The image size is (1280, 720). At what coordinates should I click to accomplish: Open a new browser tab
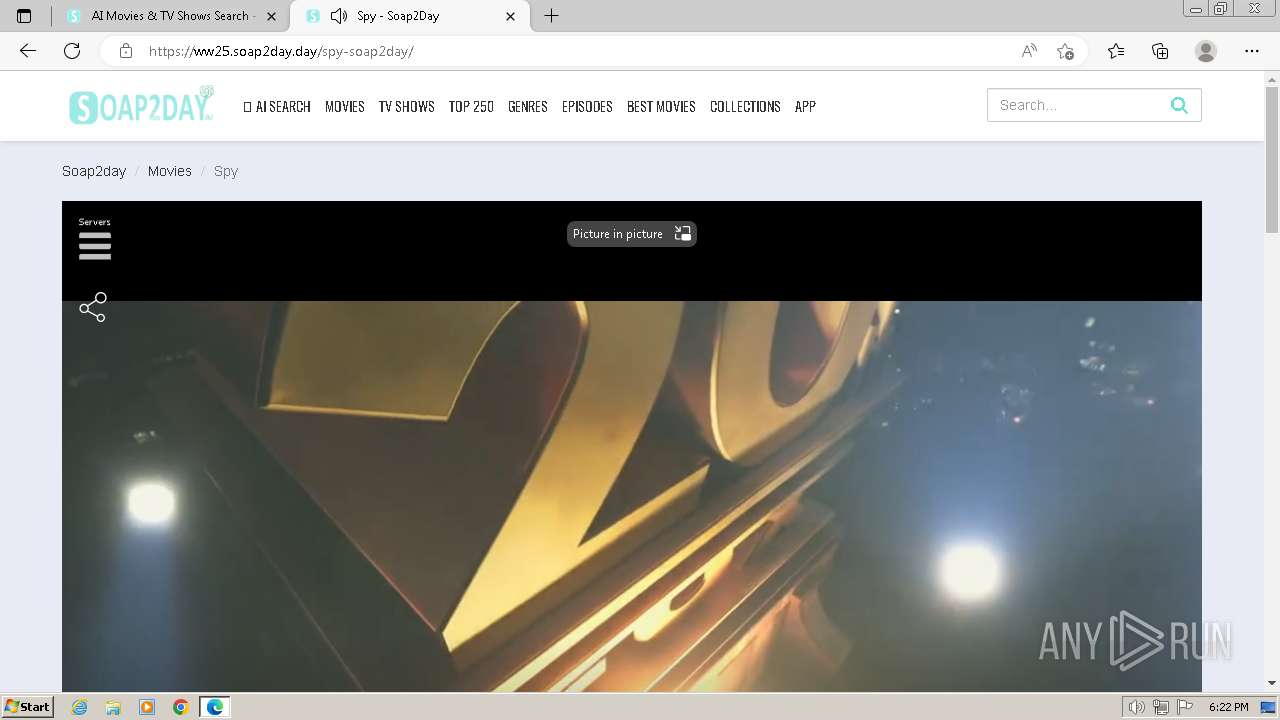551,16
